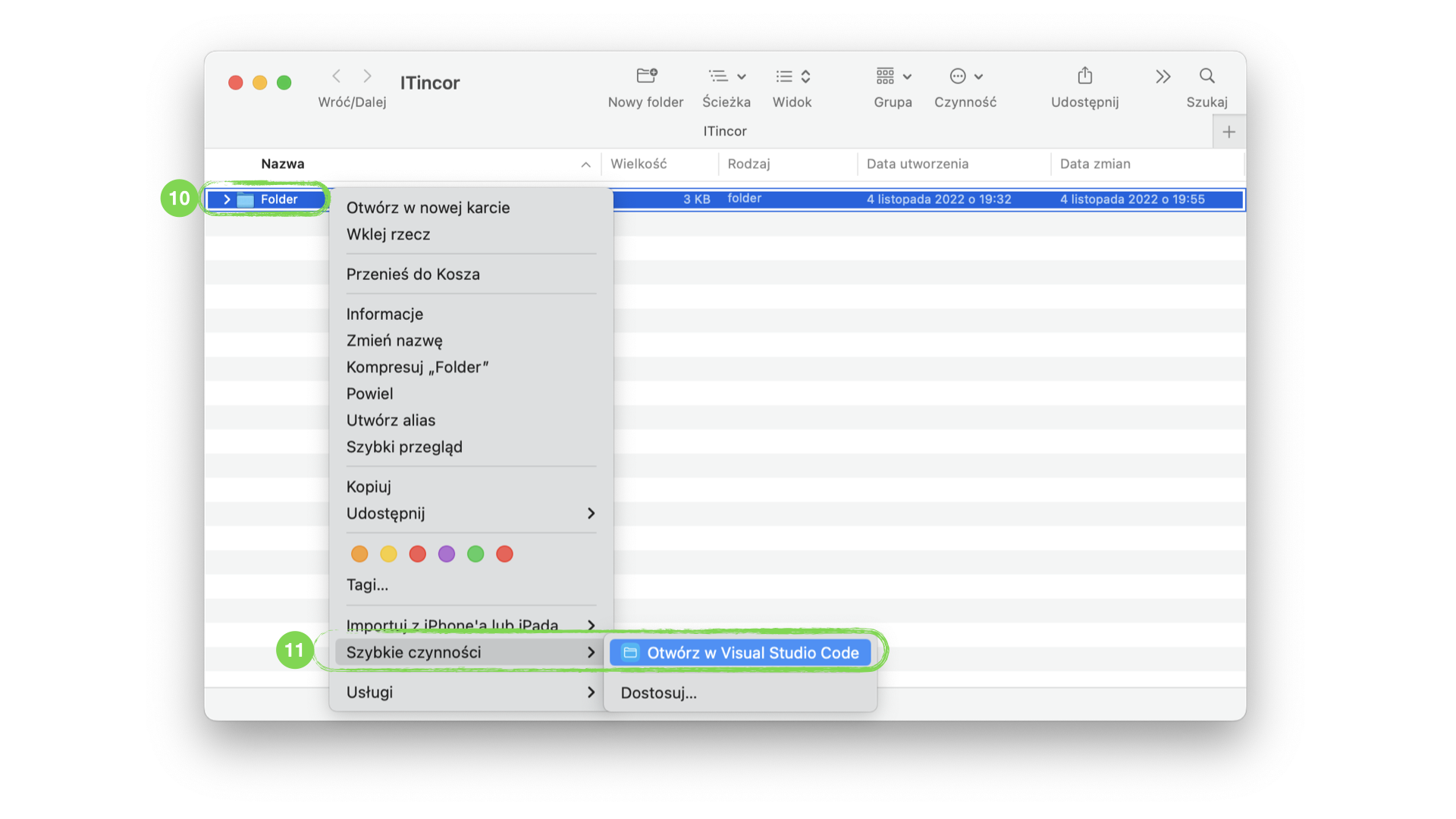The image size is (1456, 819).
Task: Click the red close window button
Action: coord(236,83)
